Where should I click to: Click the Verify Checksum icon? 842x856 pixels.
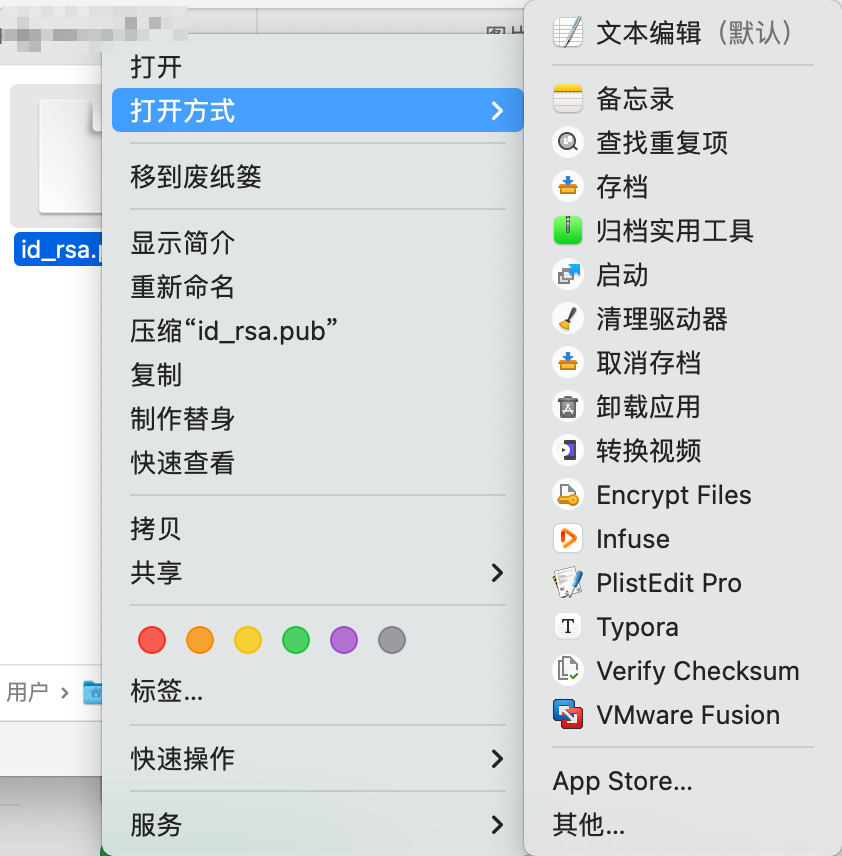click(x=568, y=670)
